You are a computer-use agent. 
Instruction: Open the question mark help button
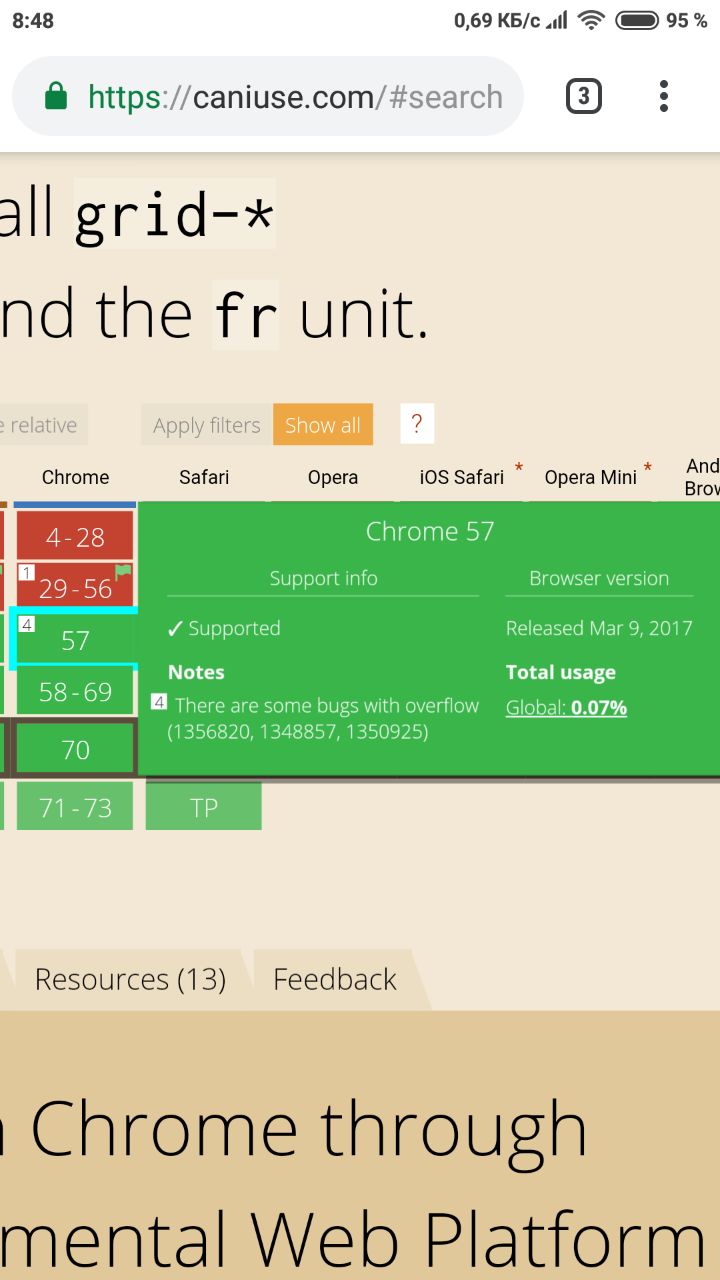(417, 424)
